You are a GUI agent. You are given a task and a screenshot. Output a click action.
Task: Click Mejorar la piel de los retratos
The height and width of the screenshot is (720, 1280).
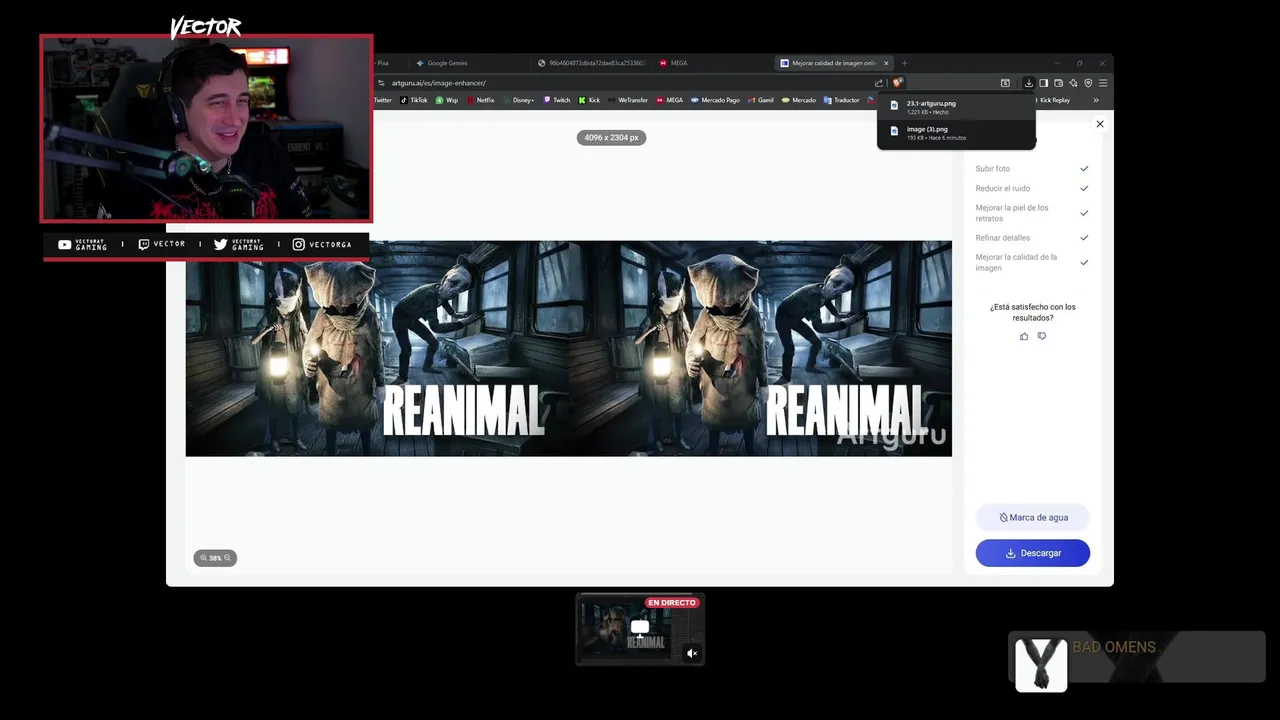tap(1031, 213)
